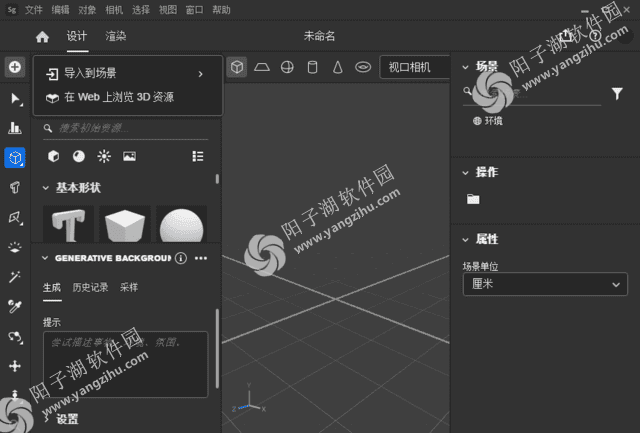This screenshot has width=640, height=433.
Task: Collapse the 场景 panel
Action: 465,67
